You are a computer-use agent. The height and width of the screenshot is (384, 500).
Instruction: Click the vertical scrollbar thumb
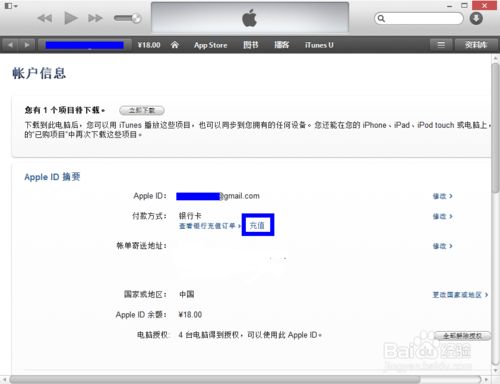[x=495, y=127]
